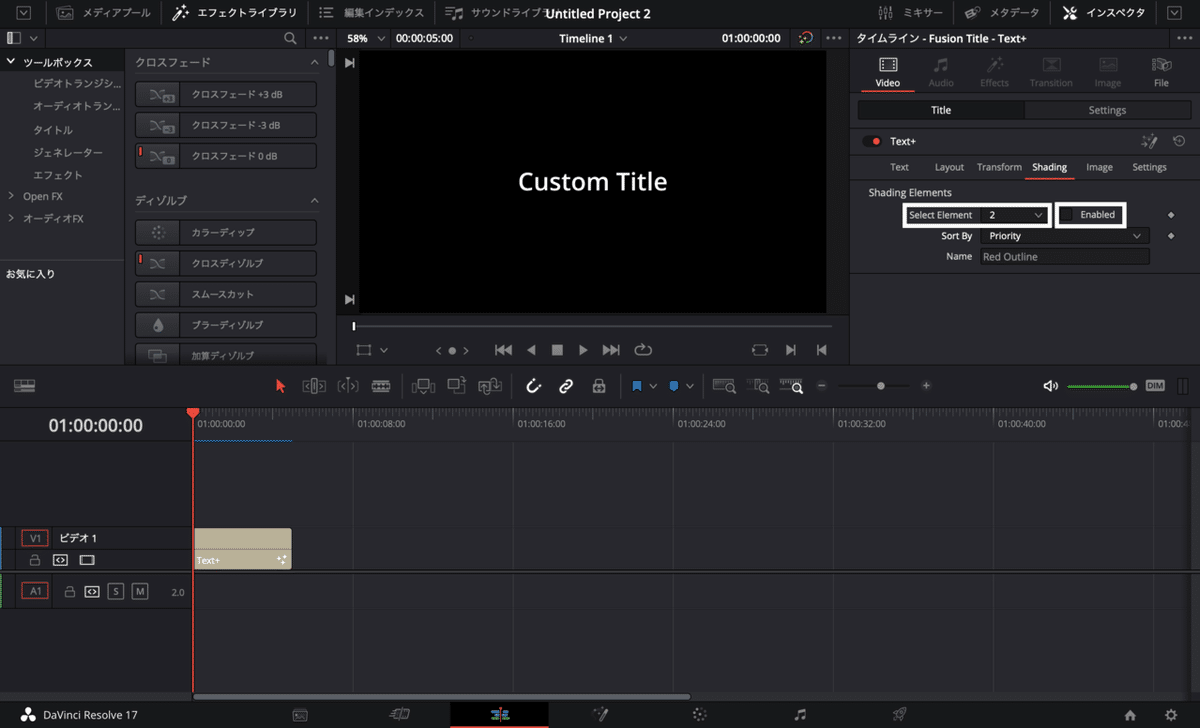Adjust the timeline zoom slider handle
Viewport: 1200px width, 728px height.
coord(880,386)
